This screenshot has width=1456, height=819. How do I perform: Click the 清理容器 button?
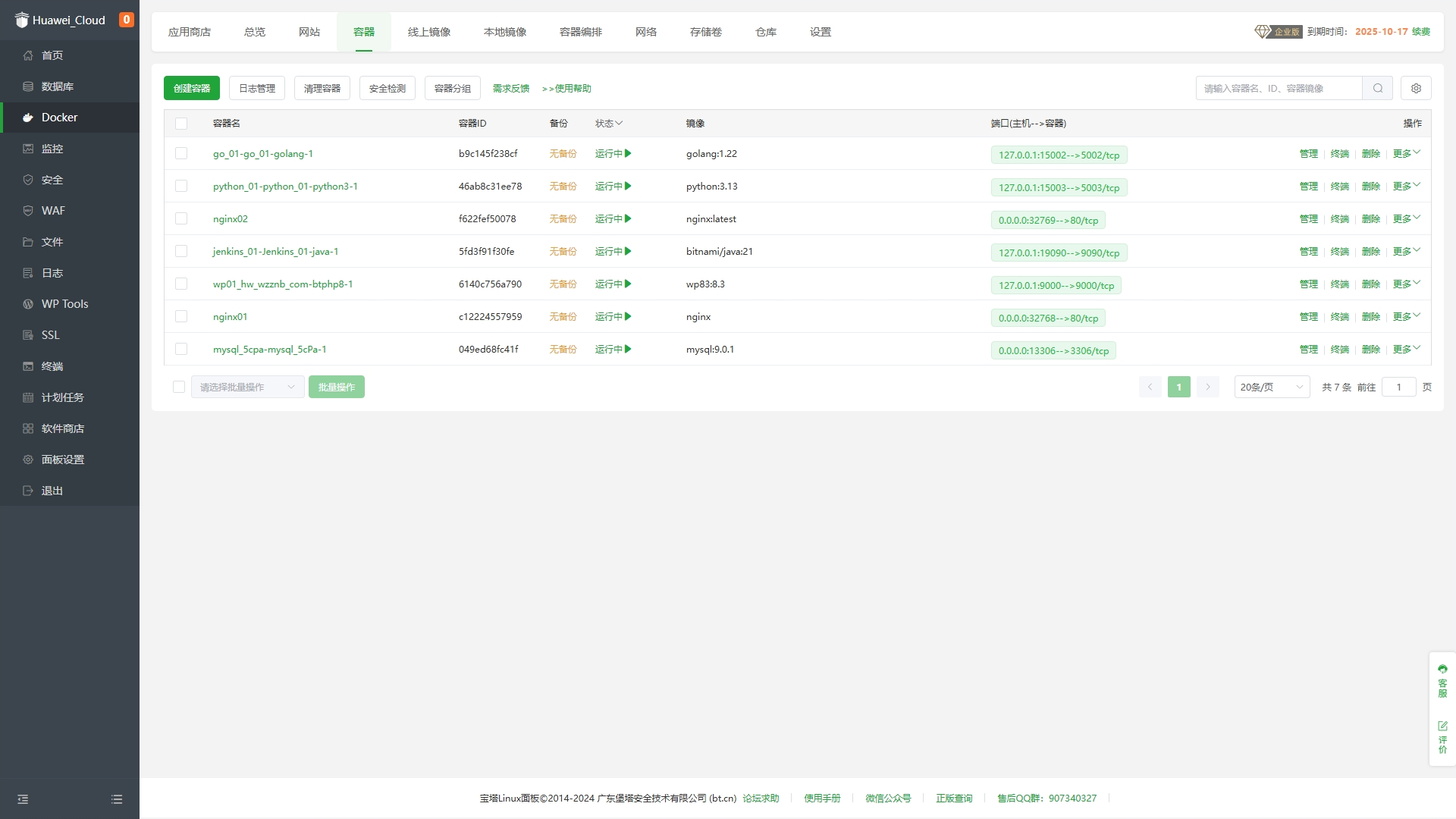(322, 88)
